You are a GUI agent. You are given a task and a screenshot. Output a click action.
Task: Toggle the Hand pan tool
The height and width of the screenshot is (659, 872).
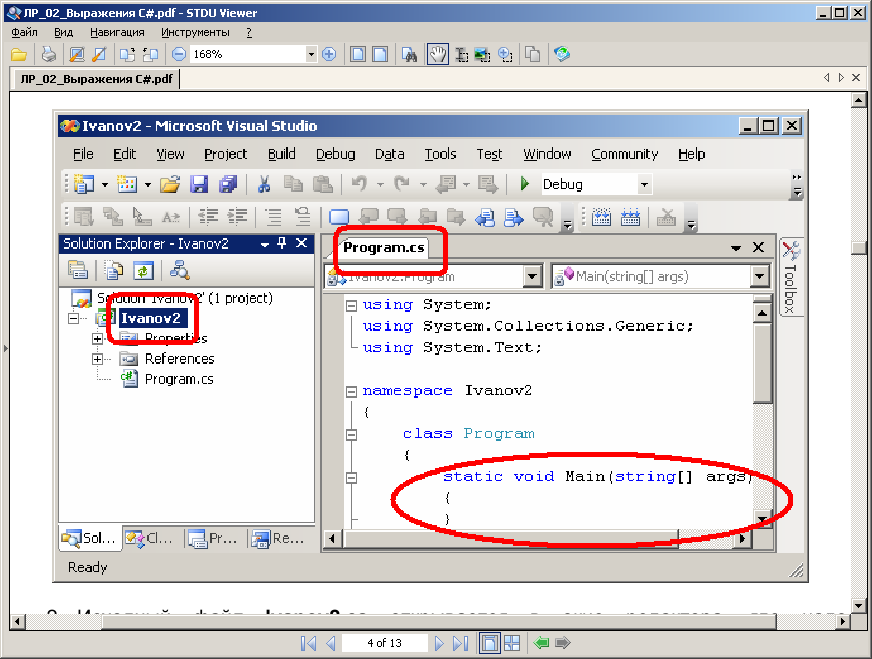click(438, 54)
